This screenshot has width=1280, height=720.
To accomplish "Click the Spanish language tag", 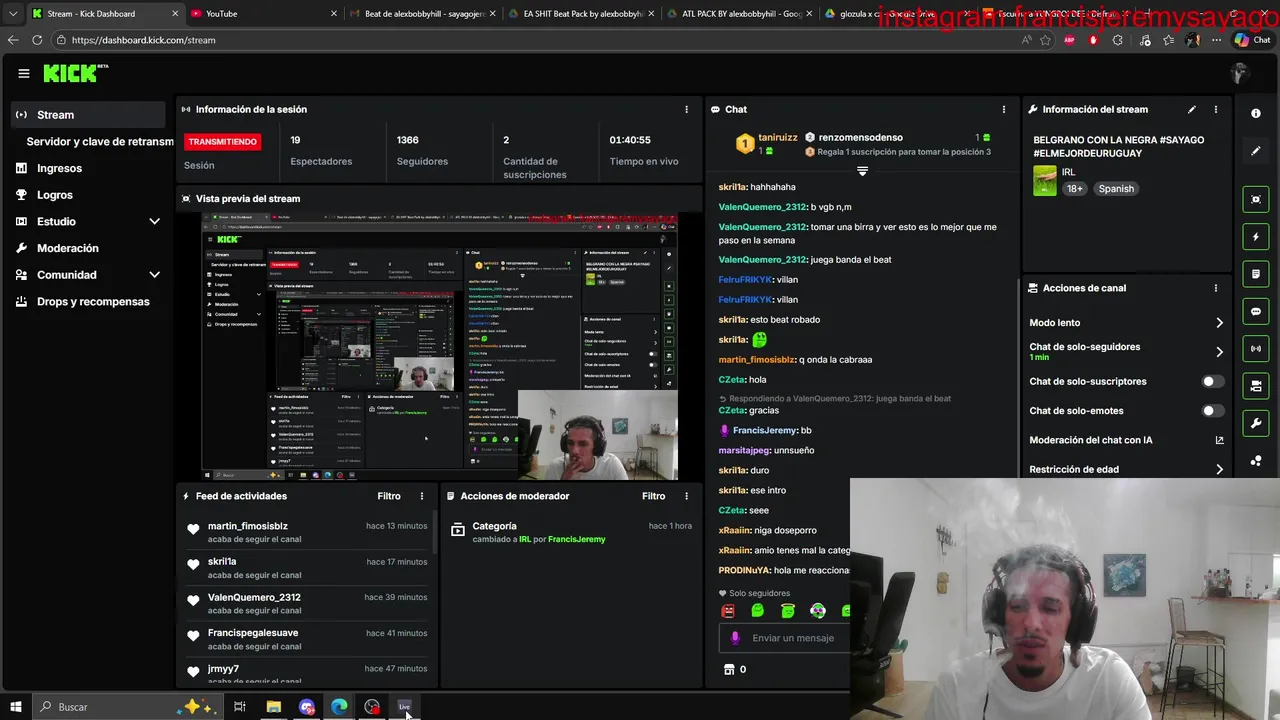I will coord(1116,189).
